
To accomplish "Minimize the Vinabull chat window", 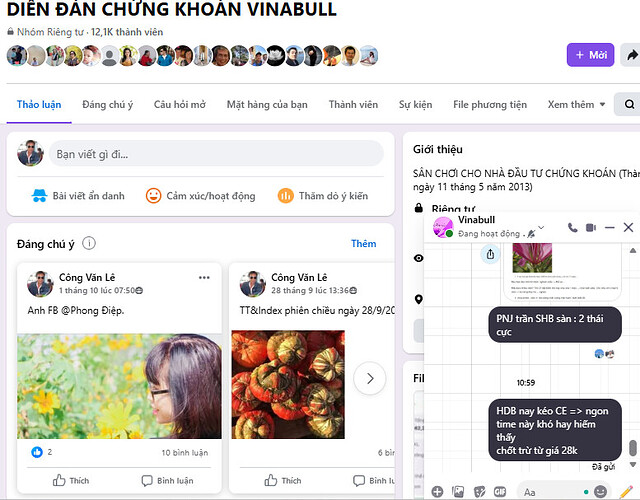I will coord(609,227).
